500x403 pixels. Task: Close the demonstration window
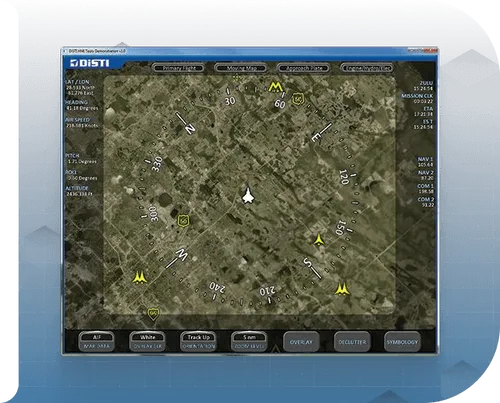point(432,50)
